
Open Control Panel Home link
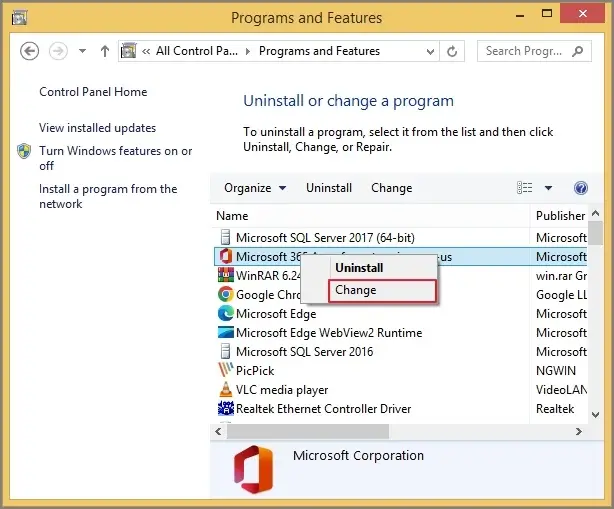[x=93, y=92]
